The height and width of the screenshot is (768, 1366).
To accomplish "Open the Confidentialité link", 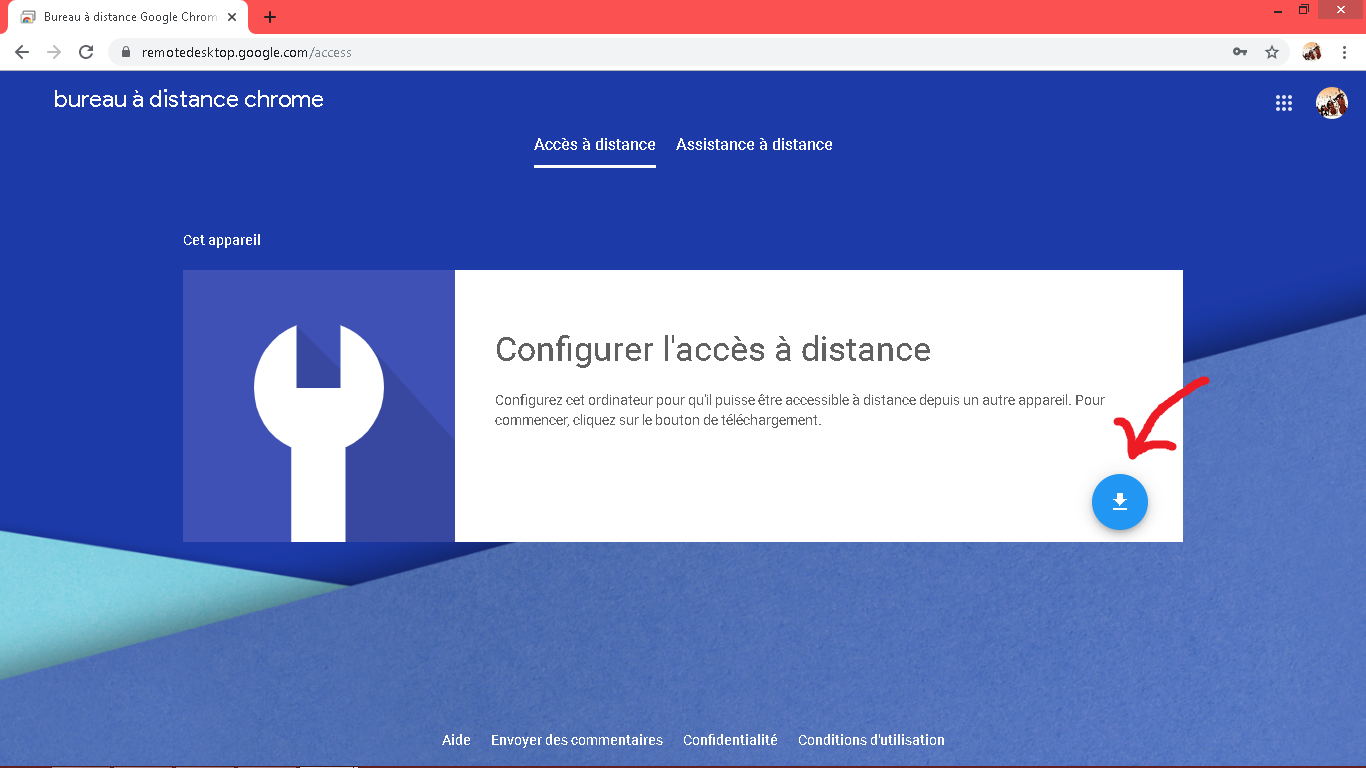I will pos(730,740).
